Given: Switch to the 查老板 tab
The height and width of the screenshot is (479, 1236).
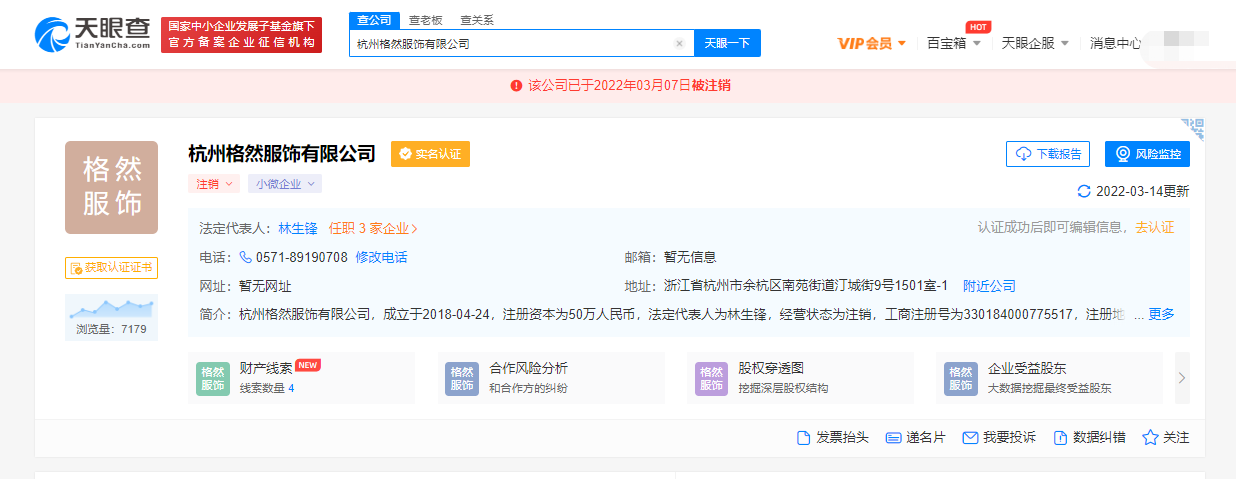Looking at the screenshot, I should point(426,20).
